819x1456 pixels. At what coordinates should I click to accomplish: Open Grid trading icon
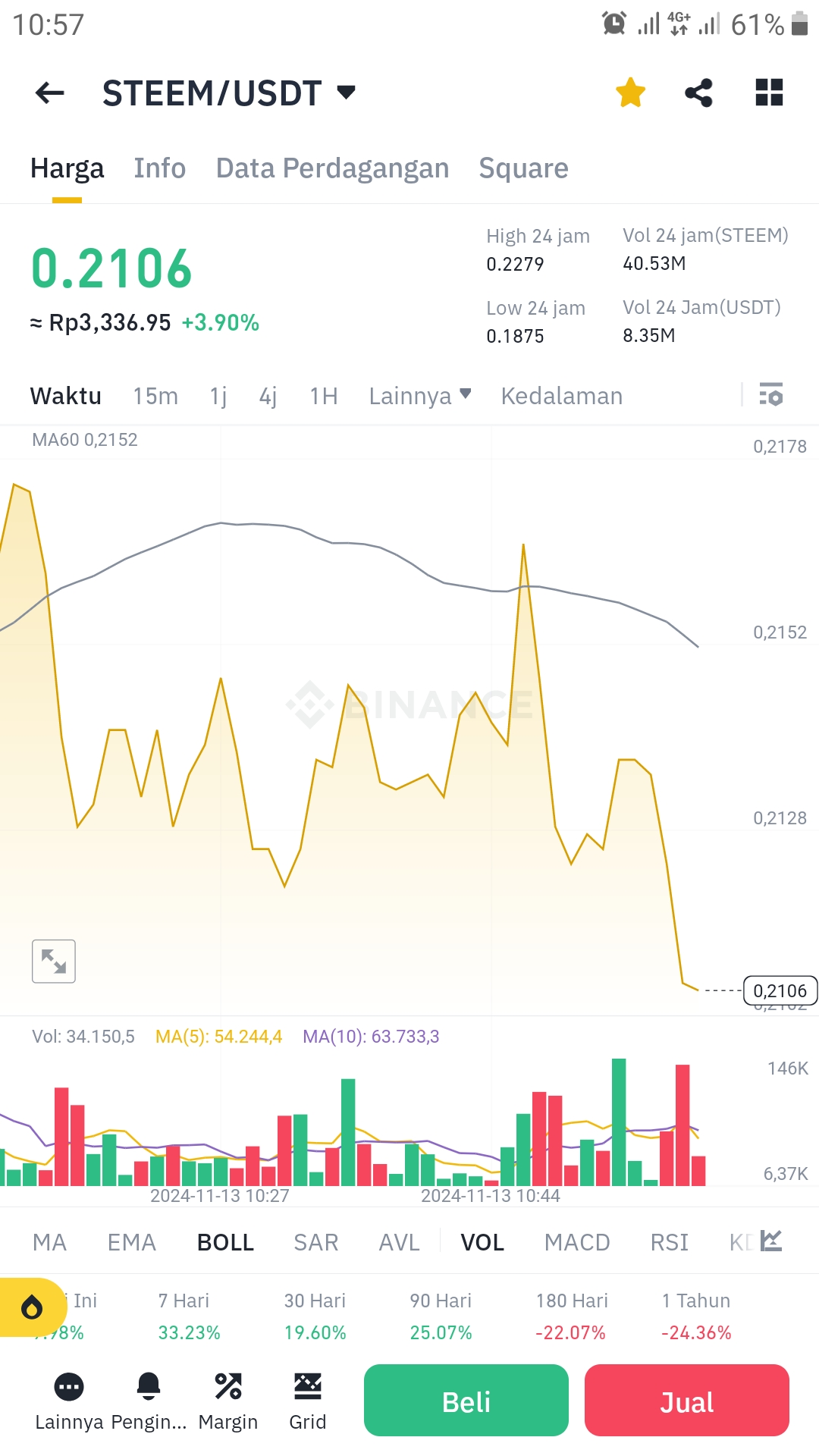pyautogui.click(x=308, y=1386)
